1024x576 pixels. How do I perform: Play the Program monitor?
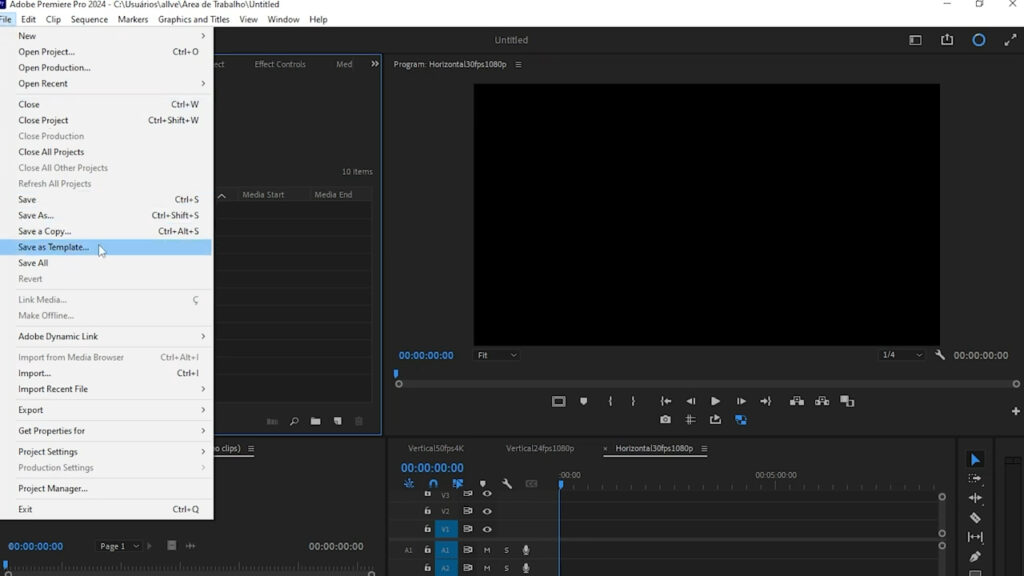[x=715, y=401]
